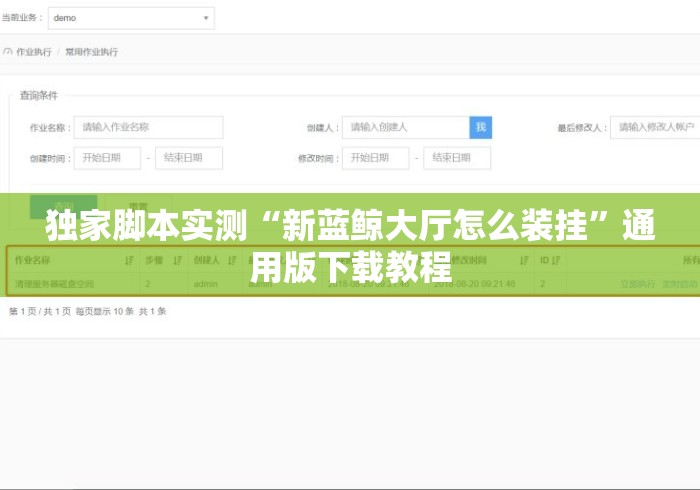Click the 创建人 cell admin
The height and width of the screenshot is (490, 700).
(x=206, y=284)
